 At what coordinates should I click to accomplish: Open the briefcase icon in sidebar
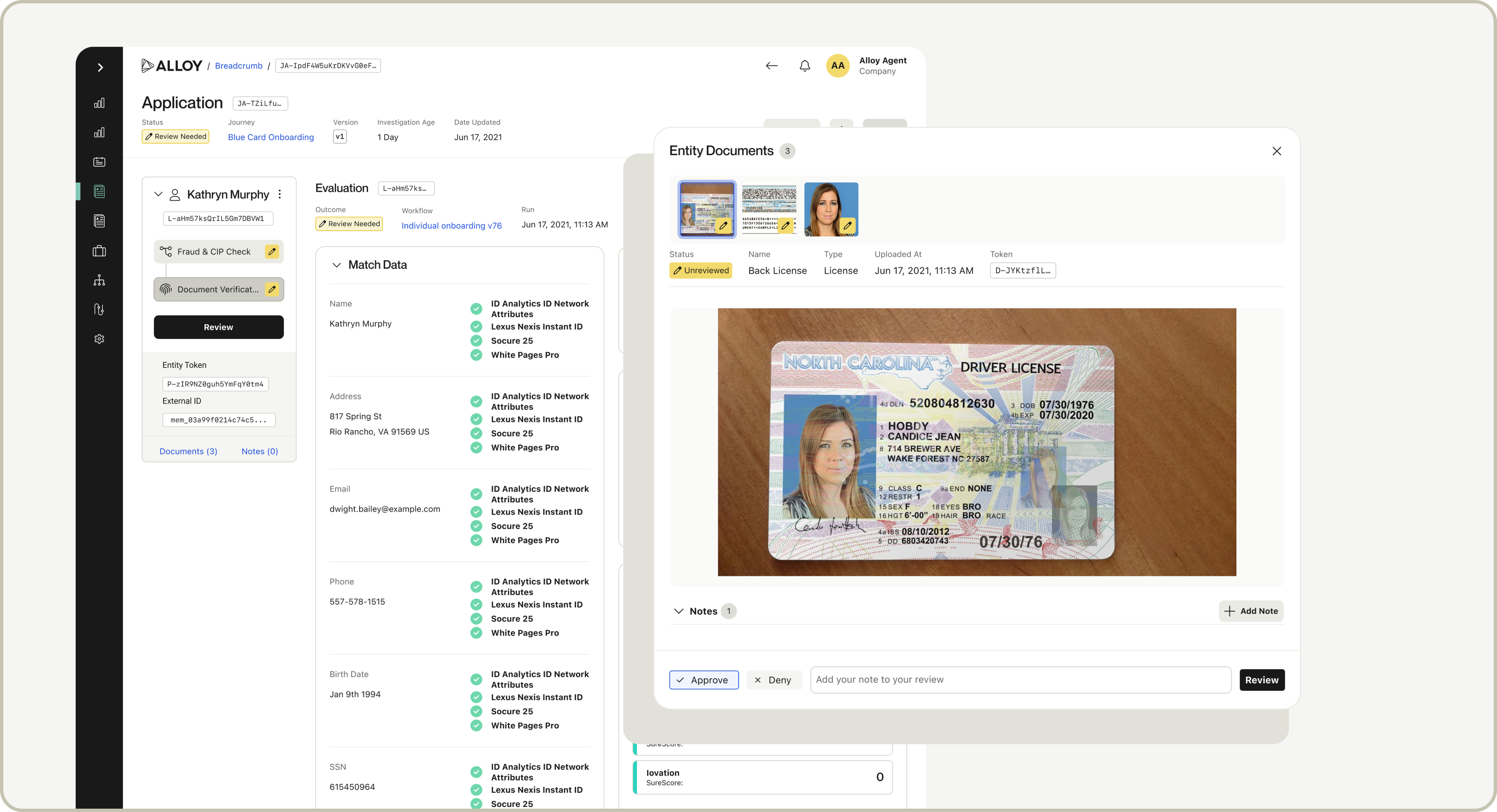(100, 251)
